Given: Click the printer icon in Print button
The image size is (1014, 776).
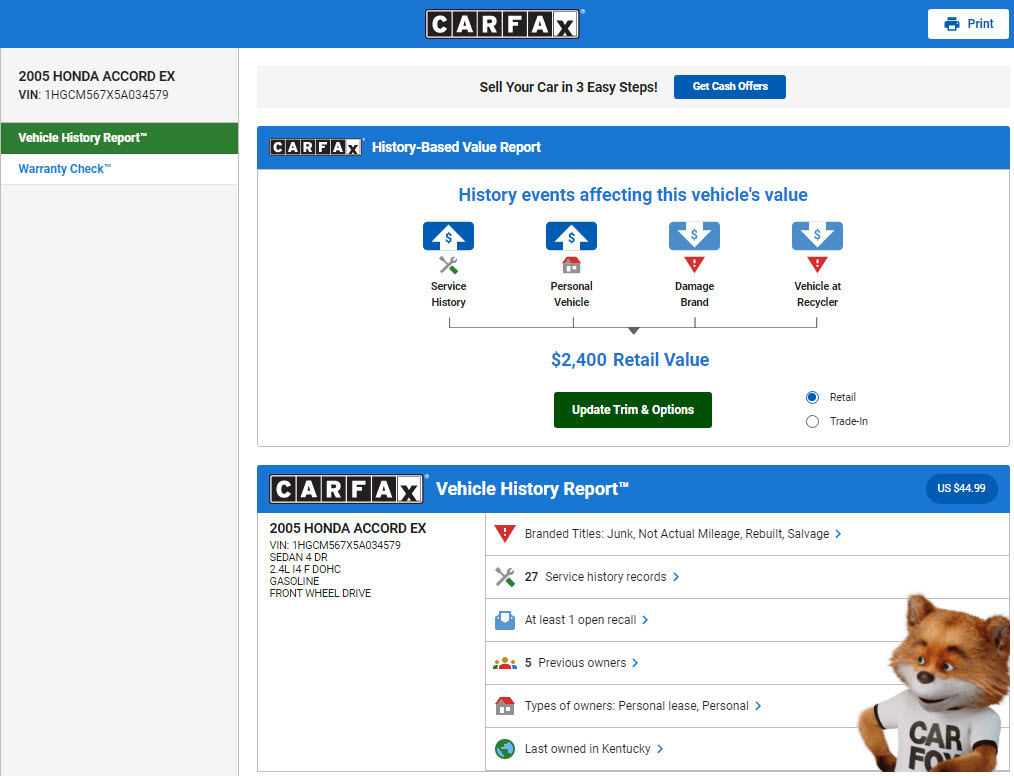Looking at the screenshot, I should pos(951,24).
